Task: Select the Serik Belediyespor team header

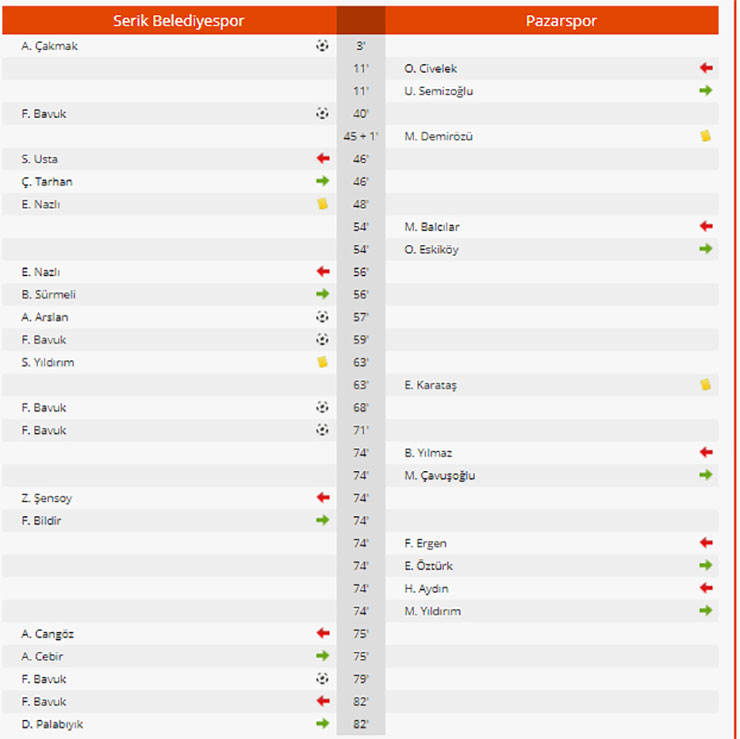Action: coord(178,21)
